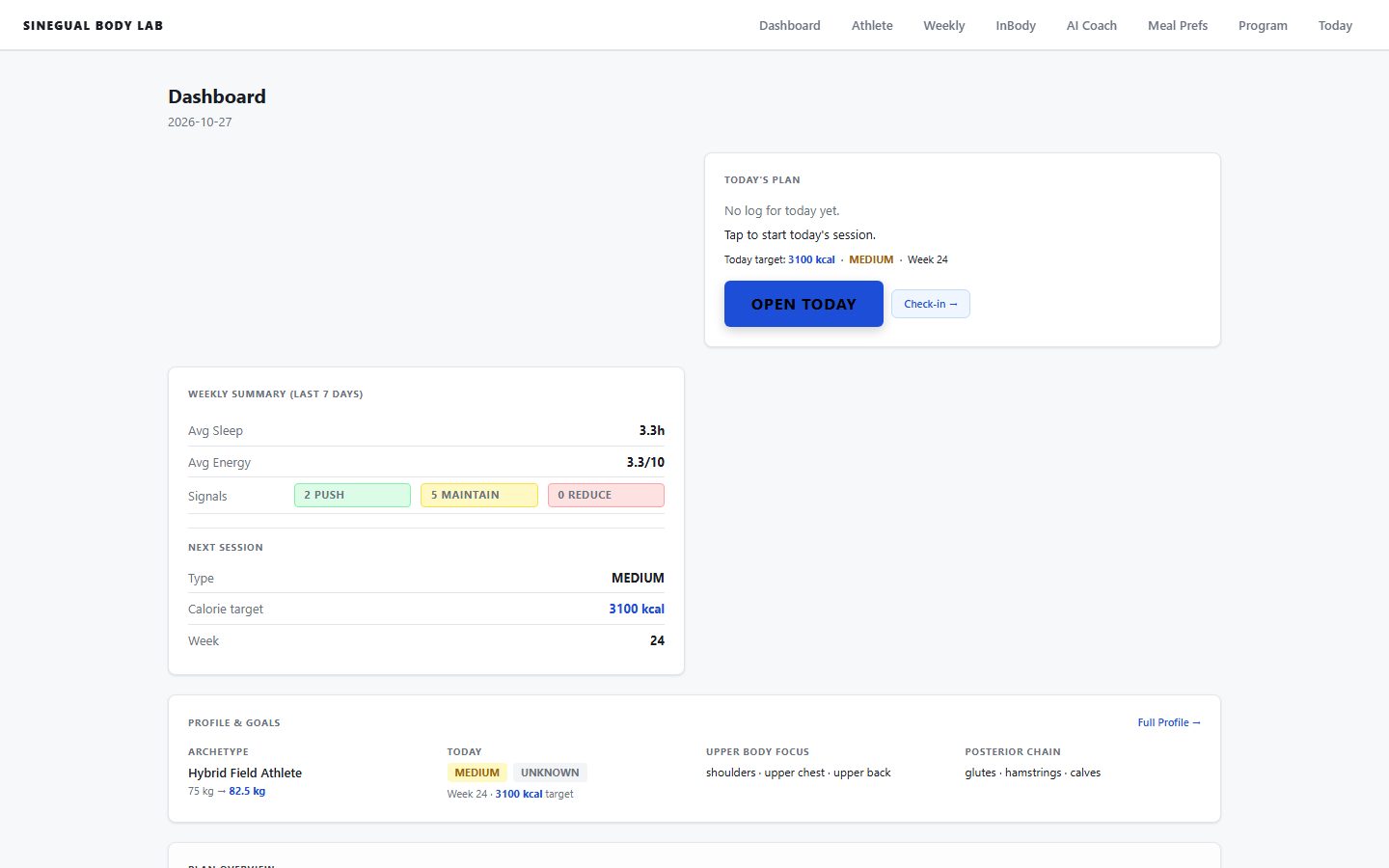Go to the Today page in navbar
This screenshot has height=868, width=1389.
(1335, 26)
